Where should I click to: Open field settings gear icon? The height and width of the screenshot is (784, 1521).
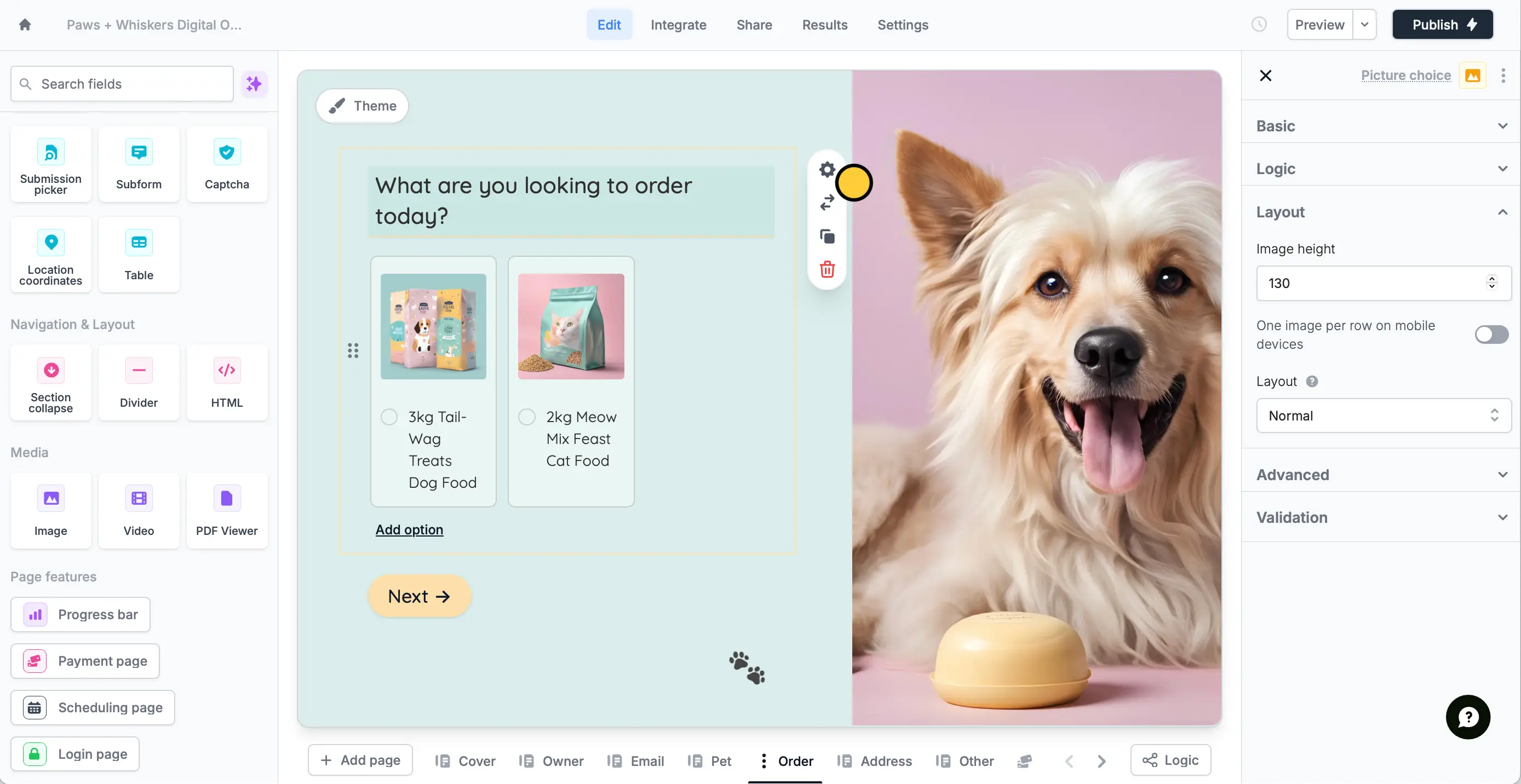[826, 170]
